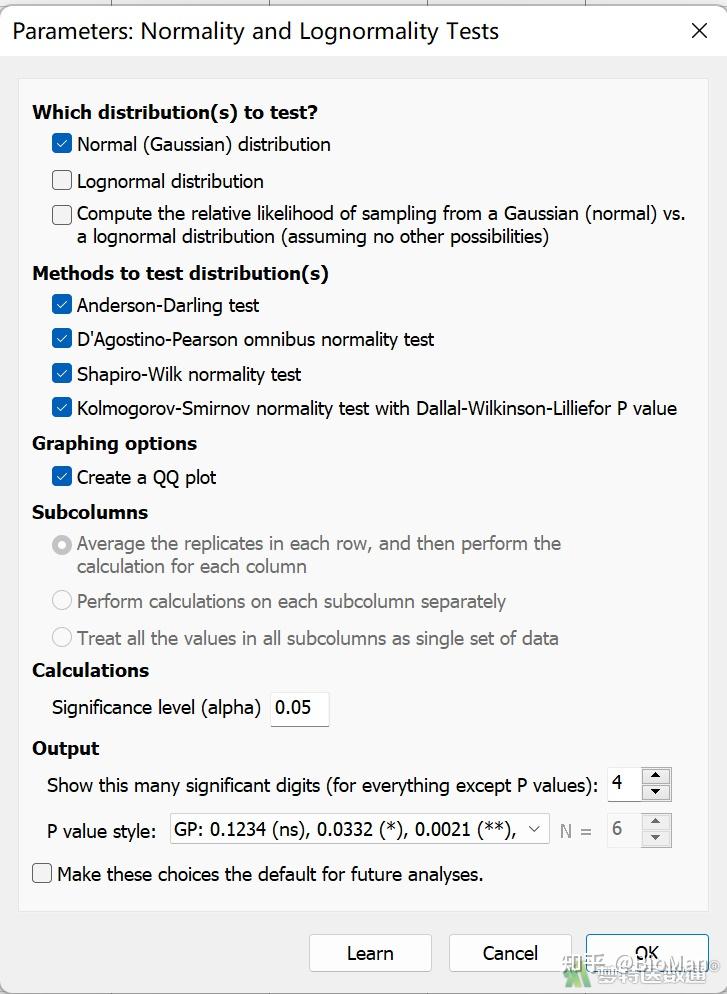Uncheck Normal (Gaussian) distribution testing
The height and width of the screenshot is (994, 727).
62,143
